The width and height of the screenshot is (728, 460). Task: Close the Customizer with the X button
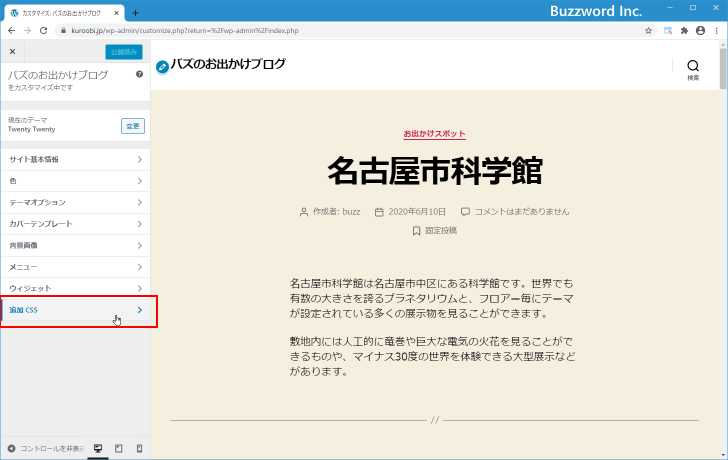[x=13, y=52]
